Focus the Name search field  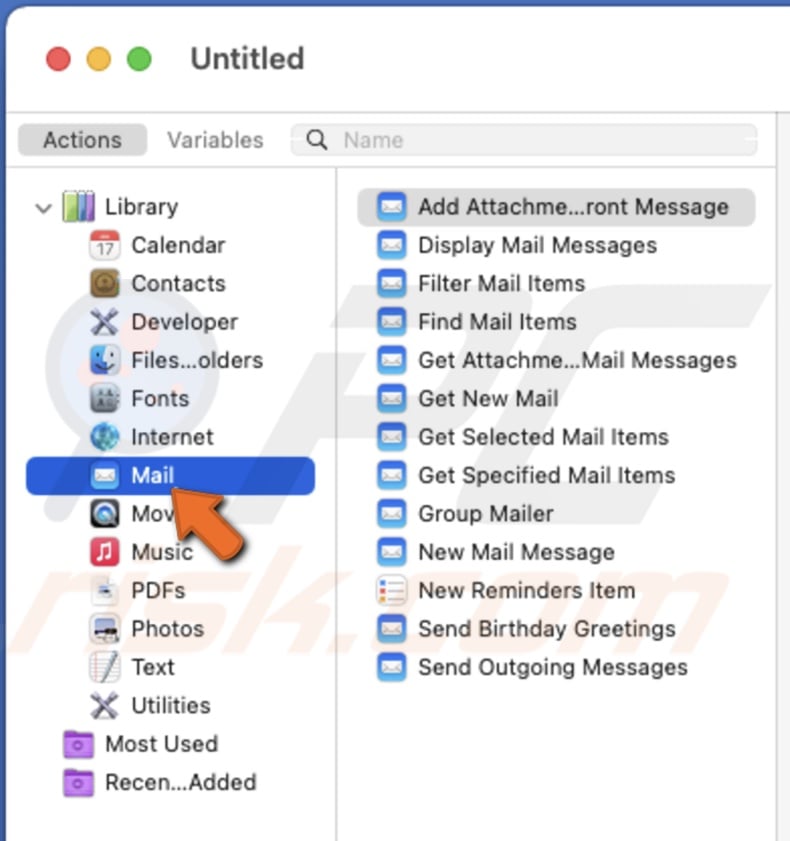click(524, 140)
